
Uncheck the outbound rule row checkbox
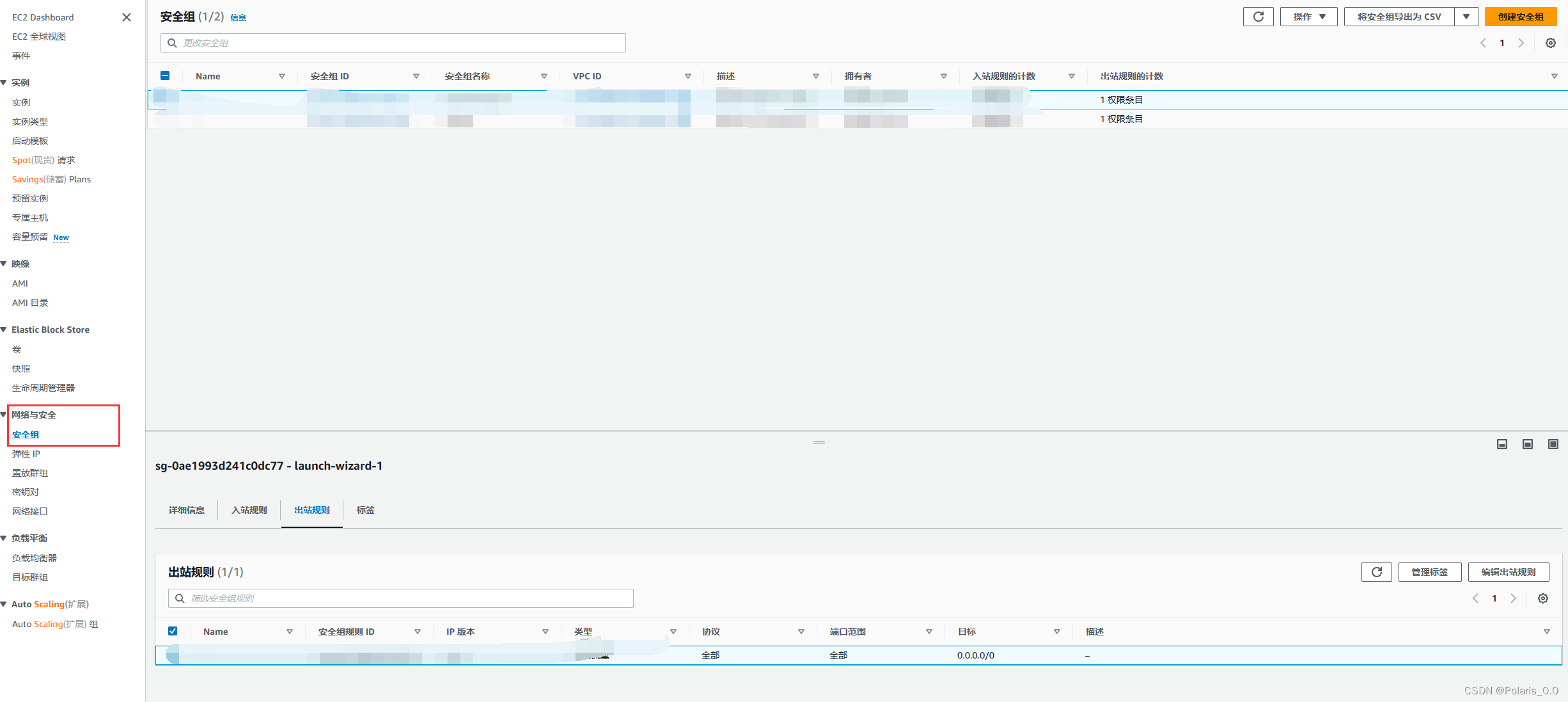[173, 655]
